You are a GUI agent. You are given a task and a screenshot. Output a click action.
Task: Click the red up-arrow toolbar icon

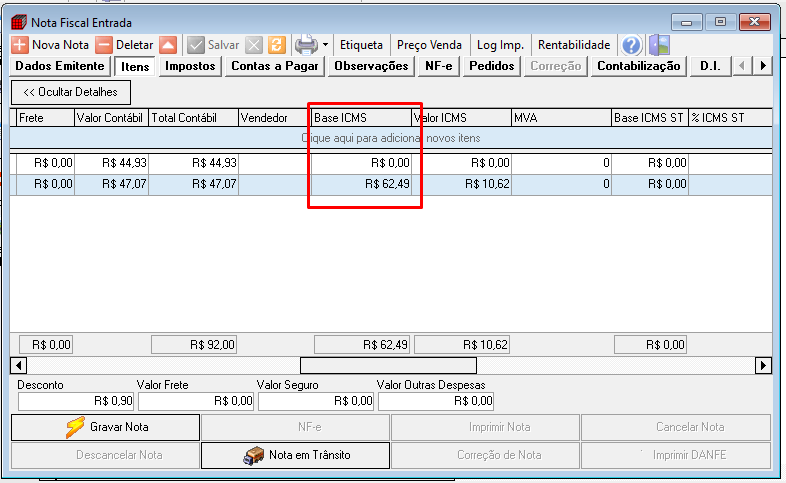(168, 45)
